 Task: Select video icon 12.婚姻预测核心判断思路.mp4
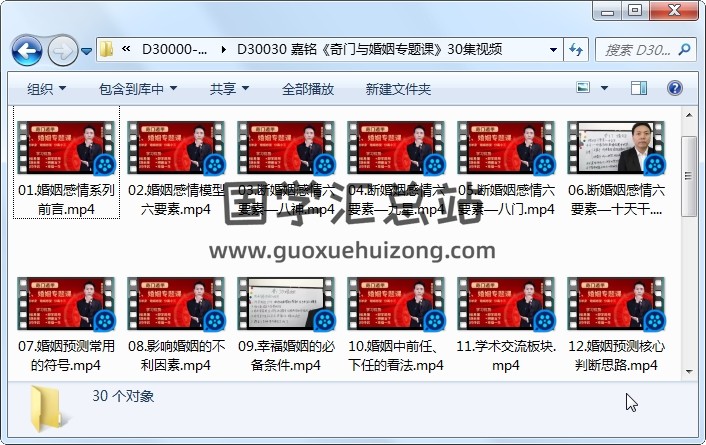[616, 304]
